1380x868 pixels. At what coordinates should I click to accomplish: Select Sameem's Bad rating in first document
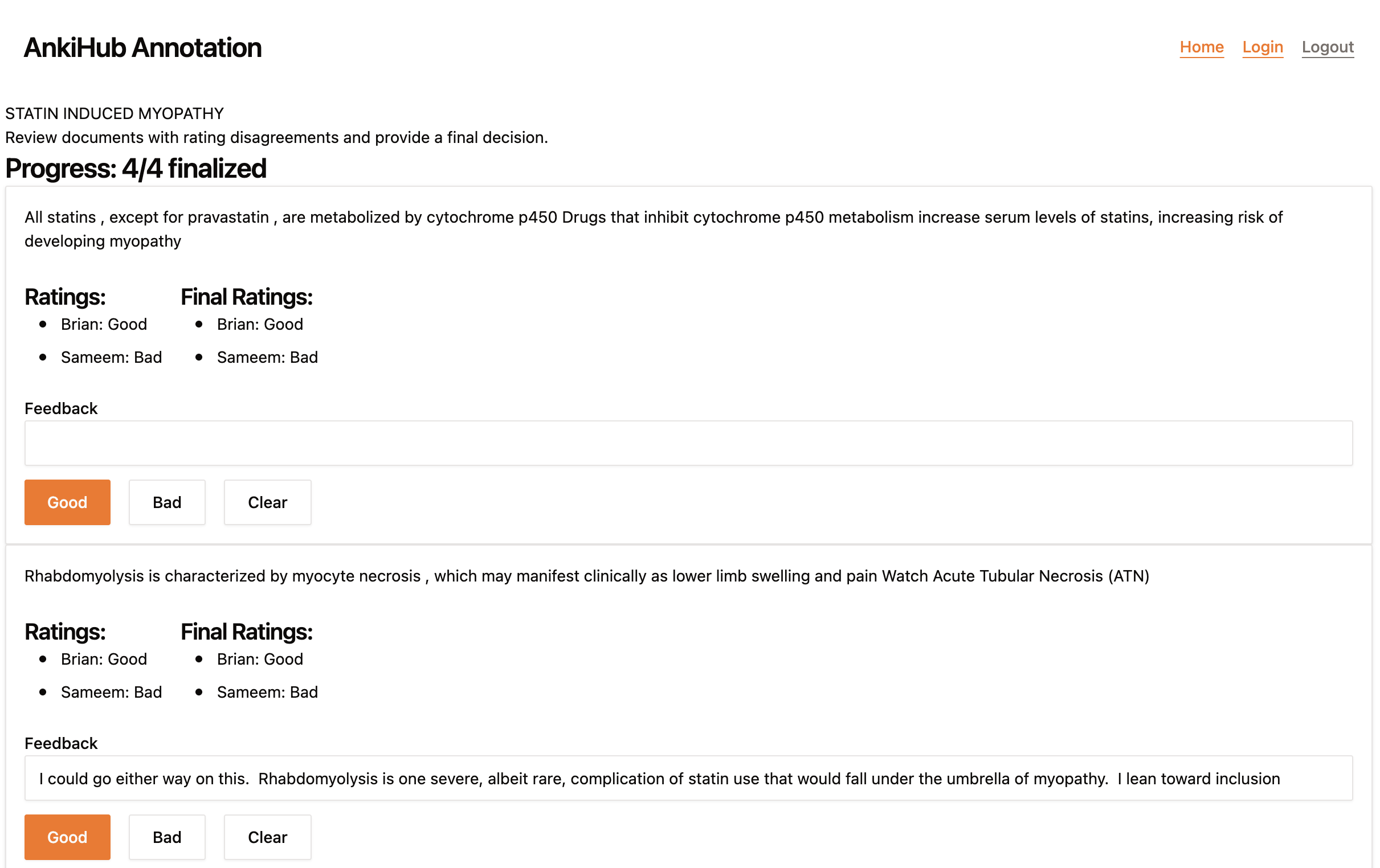[x=111, y=357]
